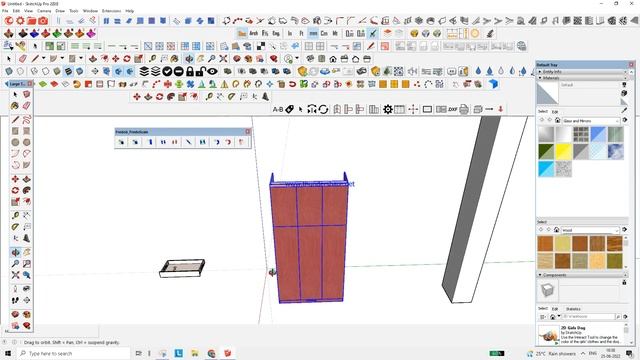Click the DXF export icon
Image resolution: width=640 pixels, height=360 pixels.
coord(452,109)
